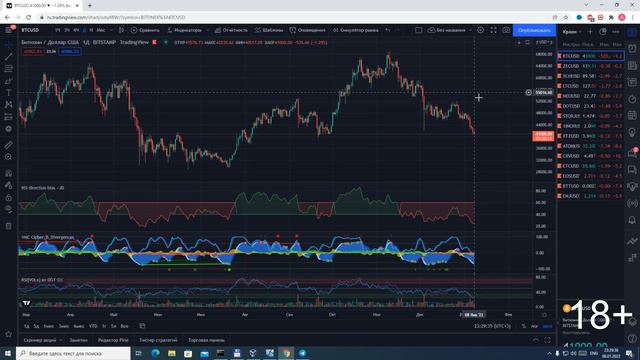Lock all drawing tools
Viewport: 640px width, 360px height.
tap(8, 198)
